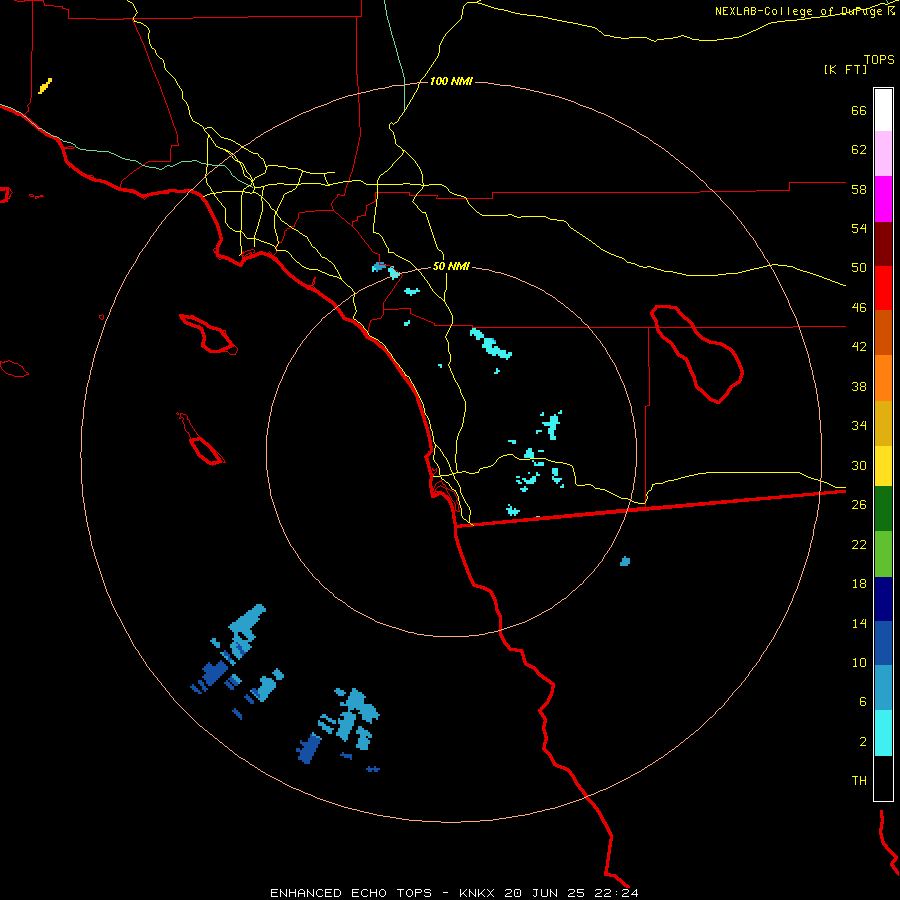Click the yellow radar echo on the map

45,86
